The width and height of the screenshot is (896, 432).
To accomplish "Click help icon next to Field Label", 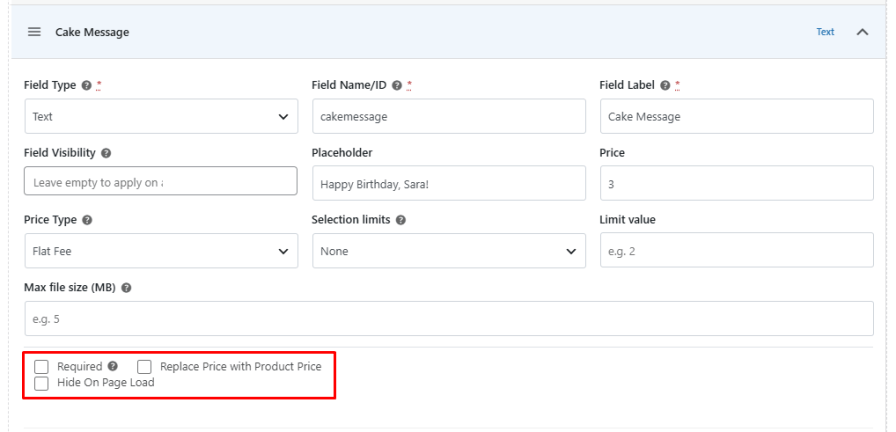I will 665,86.
